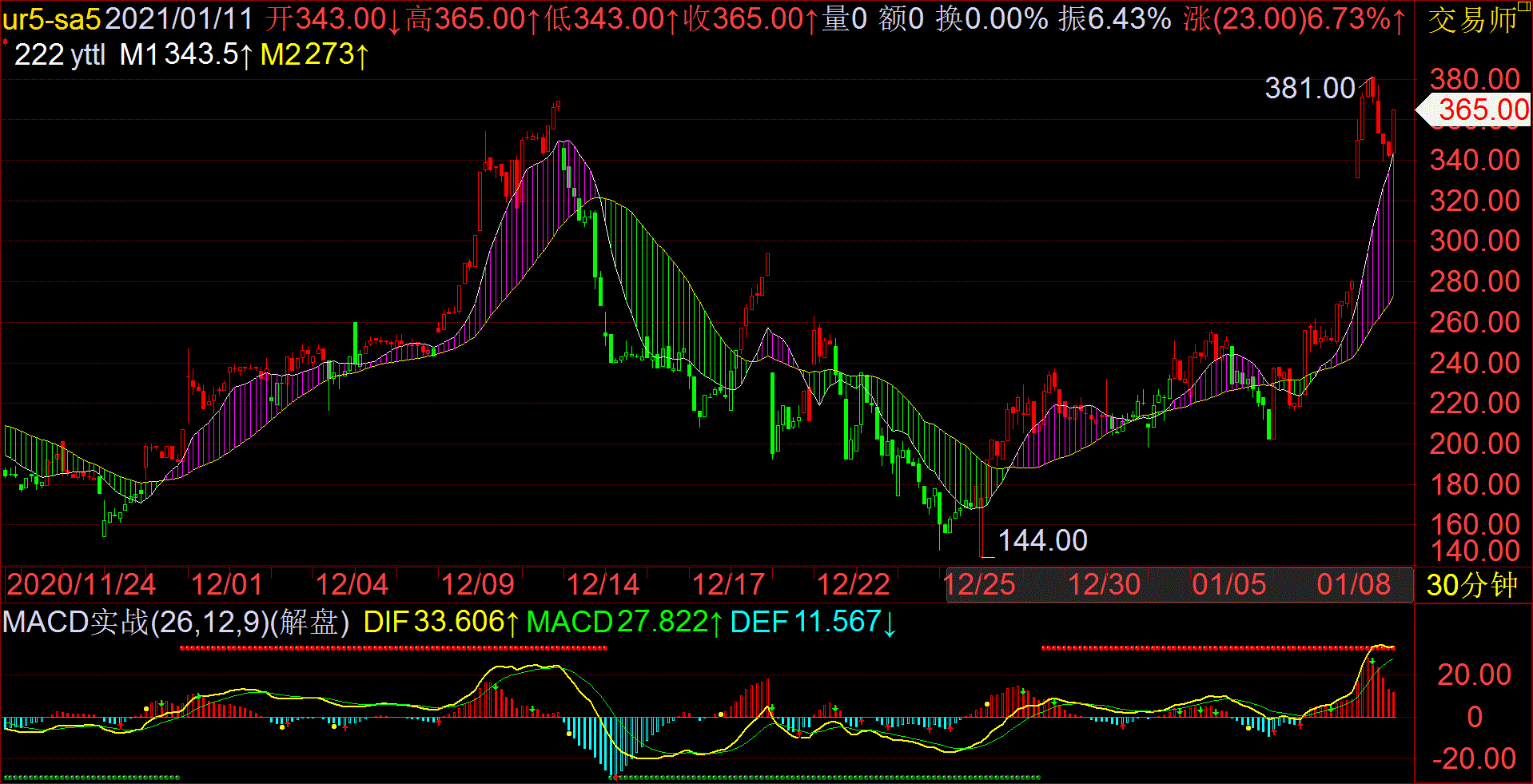Image resolution: width=1533 pixels, height=784 pixels.
Task: Click the 140.00 price axis label
Action: (x=1475, y=551)
